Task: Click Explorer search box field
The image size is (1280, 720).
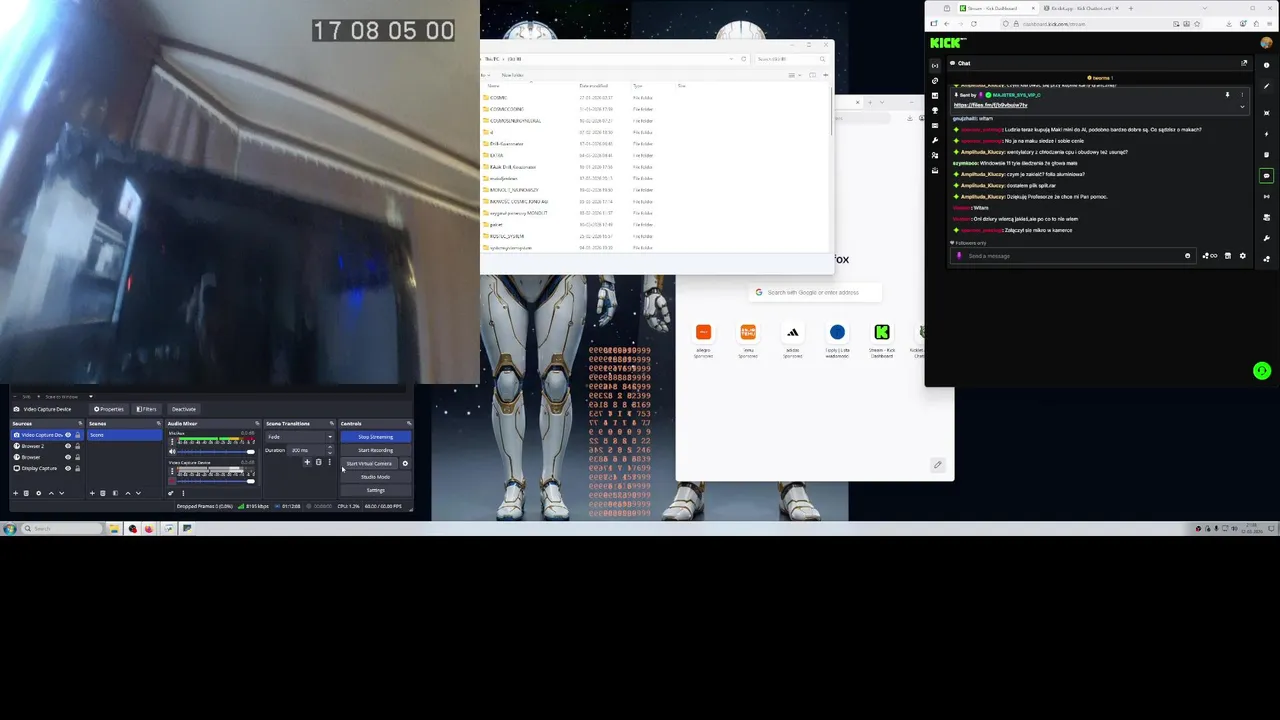Action: tap(792, 59)
